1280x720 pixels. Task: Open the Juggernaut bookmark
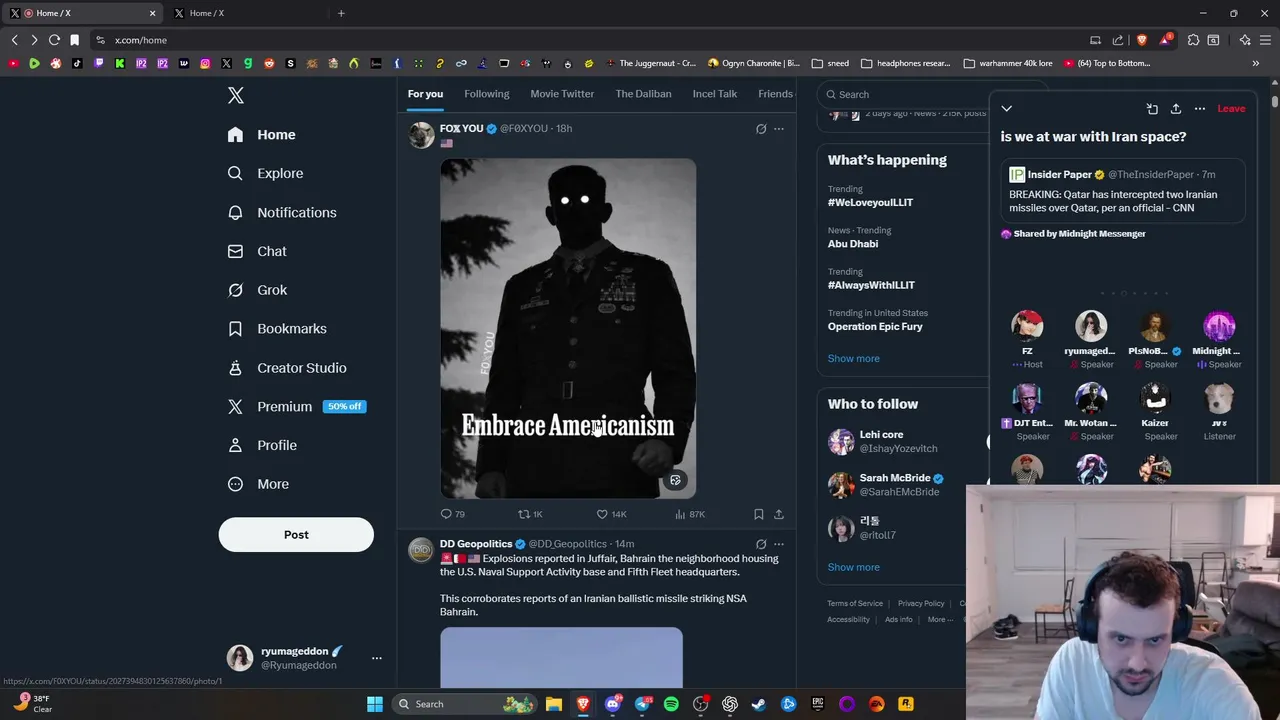[x=649, y=63]
